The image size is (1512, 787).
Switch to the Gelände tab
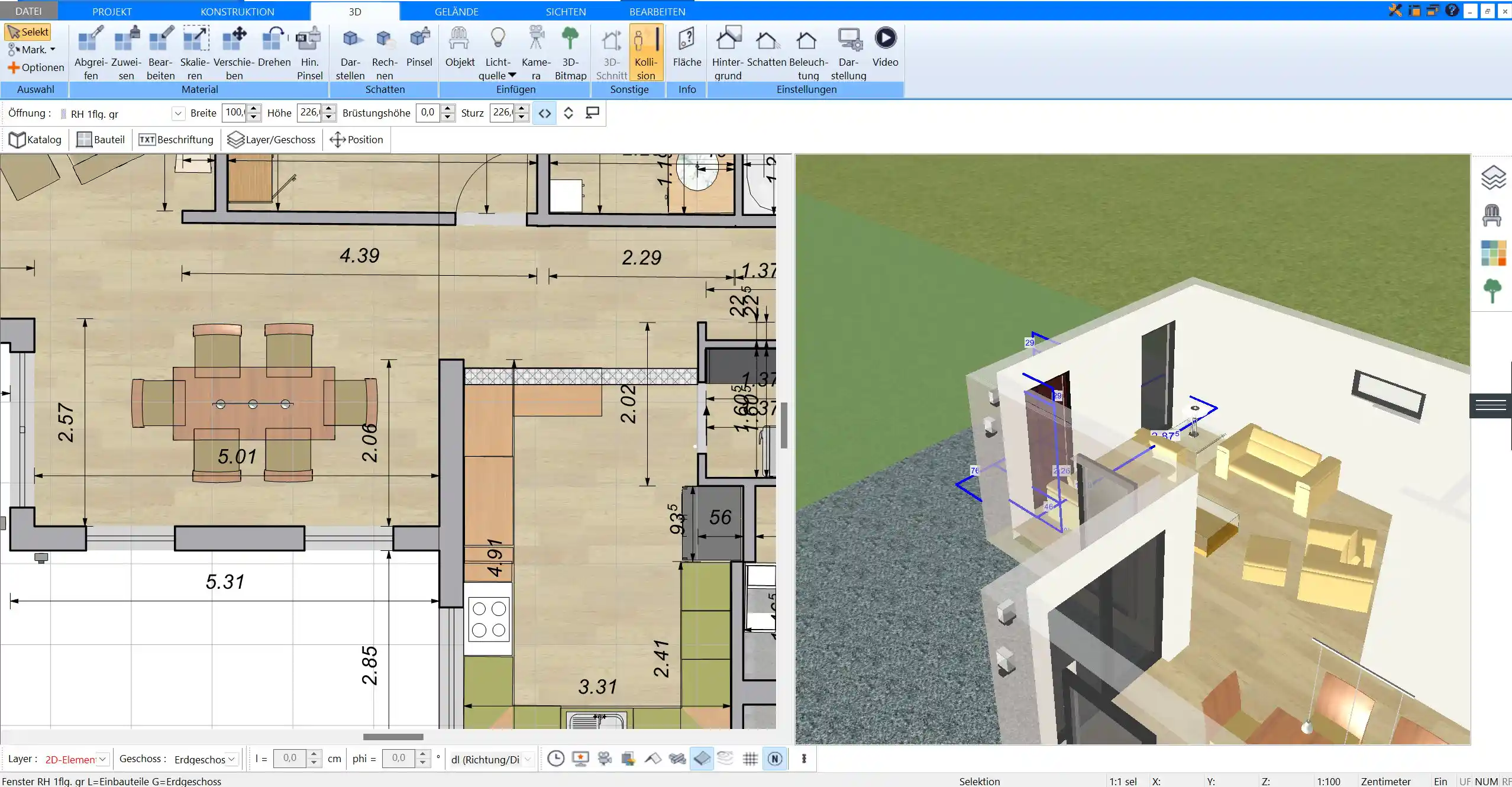tap(457, 11)
